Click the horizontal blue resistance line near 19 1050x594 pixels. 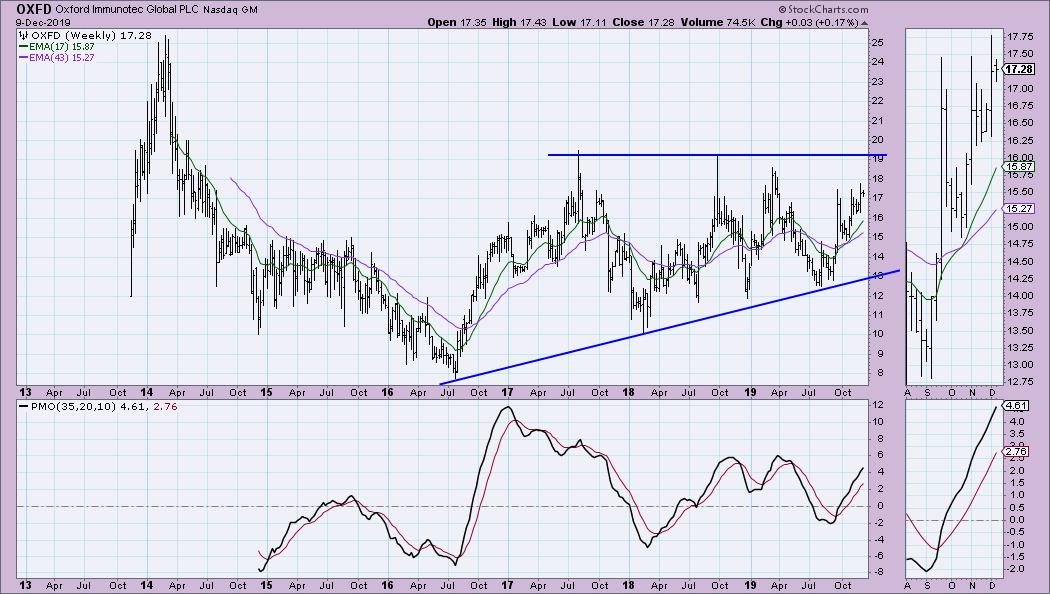pyautogui.click(x=717, y=155)
